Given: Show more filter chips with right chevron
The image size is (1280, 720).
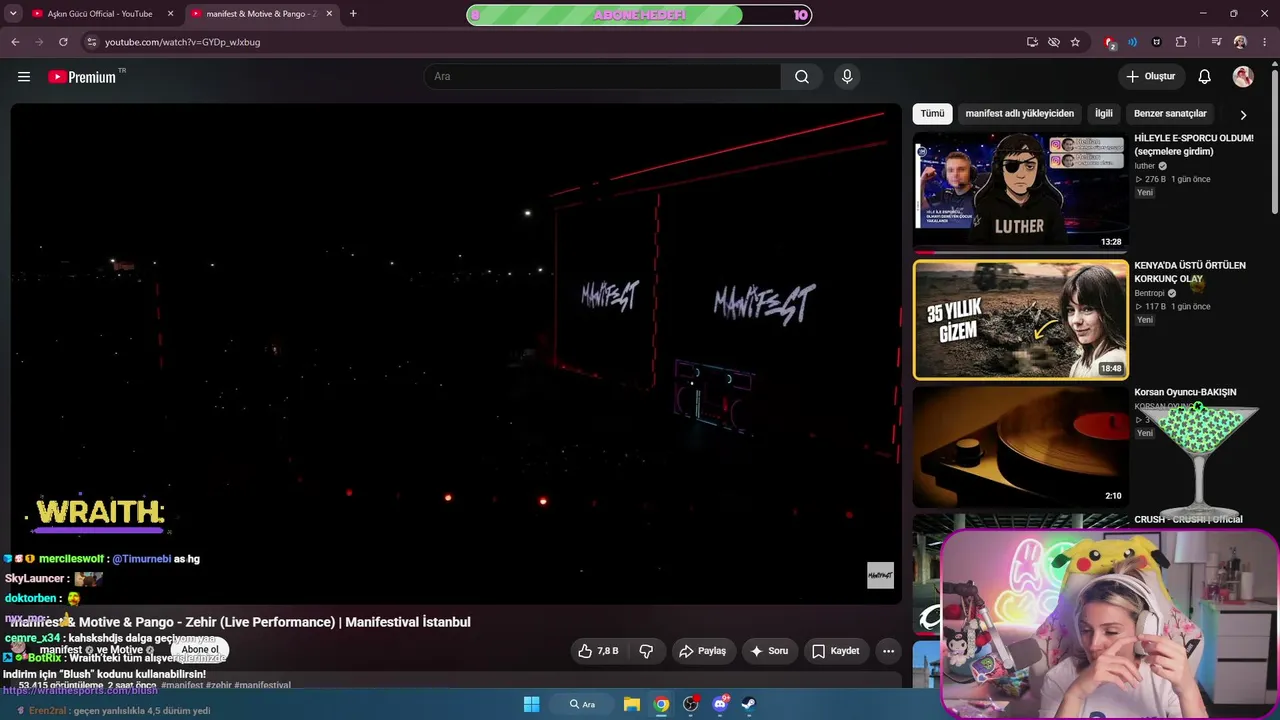Looking at the screenshot, I should (x=1243, y=115).
